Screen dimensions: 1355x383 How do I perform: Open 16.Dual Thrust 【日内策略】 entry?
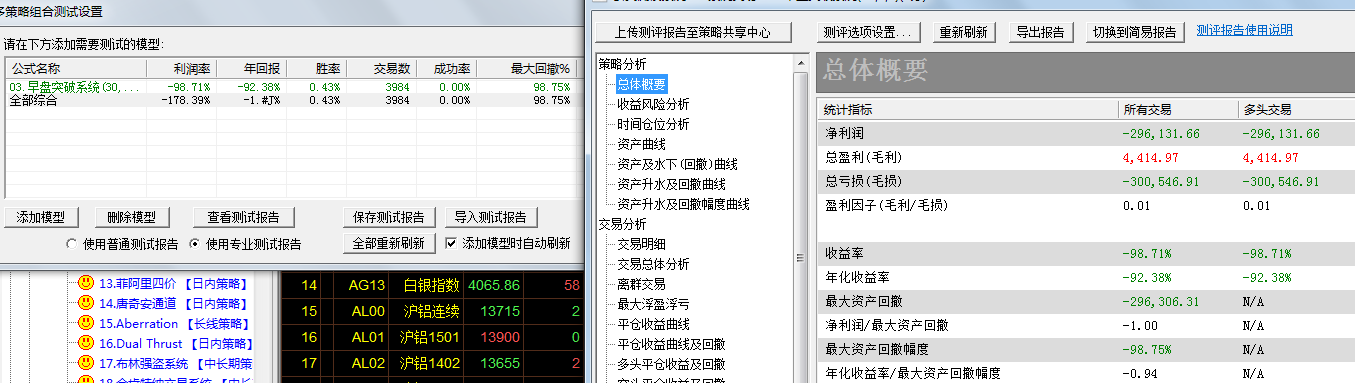click(x=175, y=343)
